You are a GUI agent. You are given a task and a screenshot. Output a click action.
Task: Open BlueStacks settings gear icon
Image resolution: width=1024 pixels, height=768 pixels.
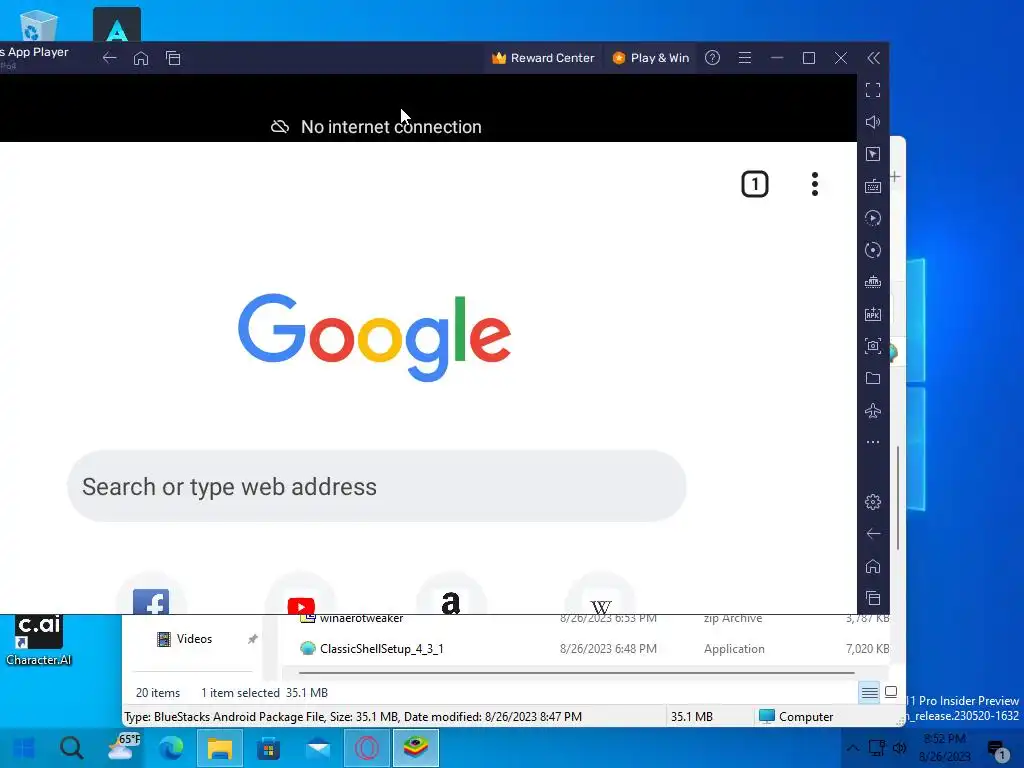coord(873,502)
